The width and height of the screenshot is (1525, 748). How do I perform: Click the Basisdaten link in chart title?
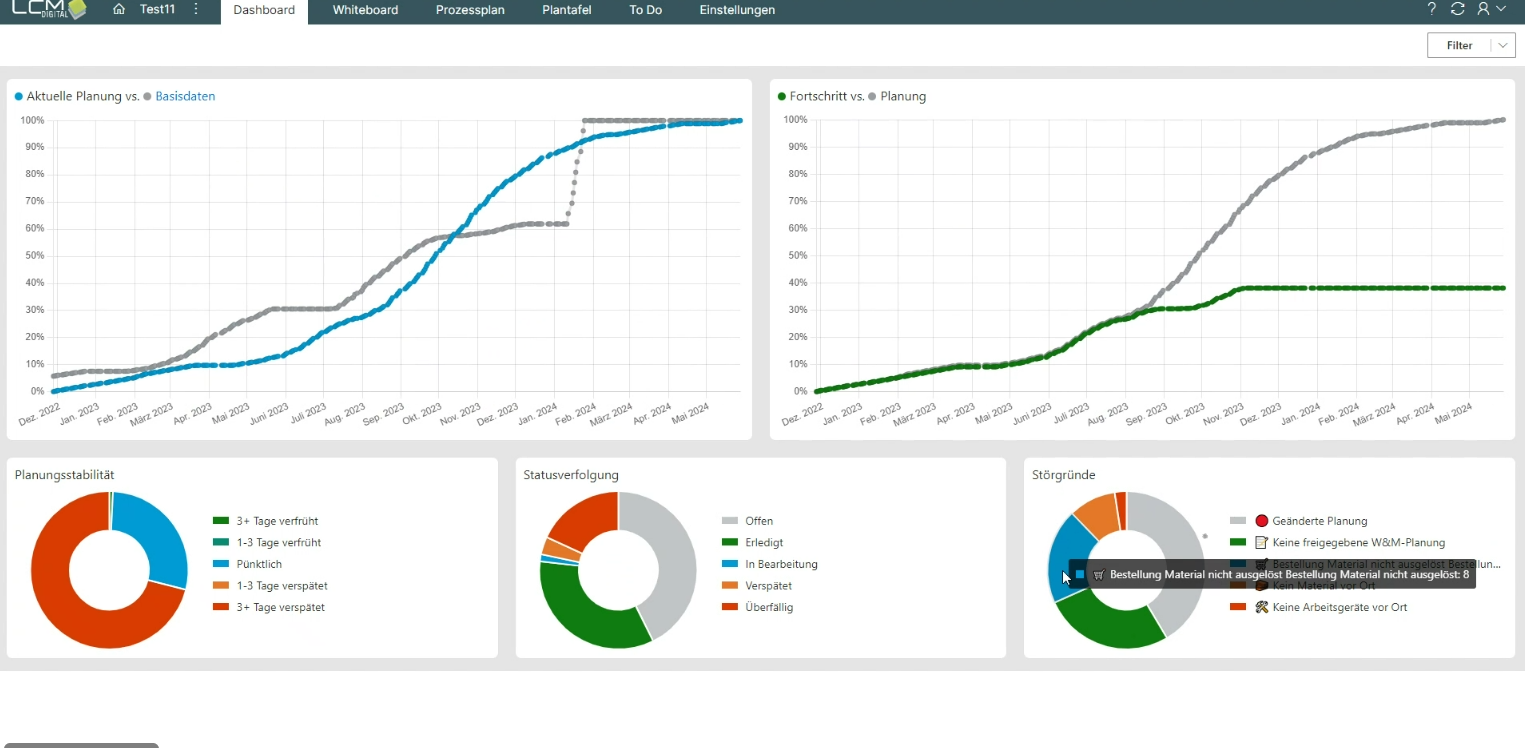(185, 97)
